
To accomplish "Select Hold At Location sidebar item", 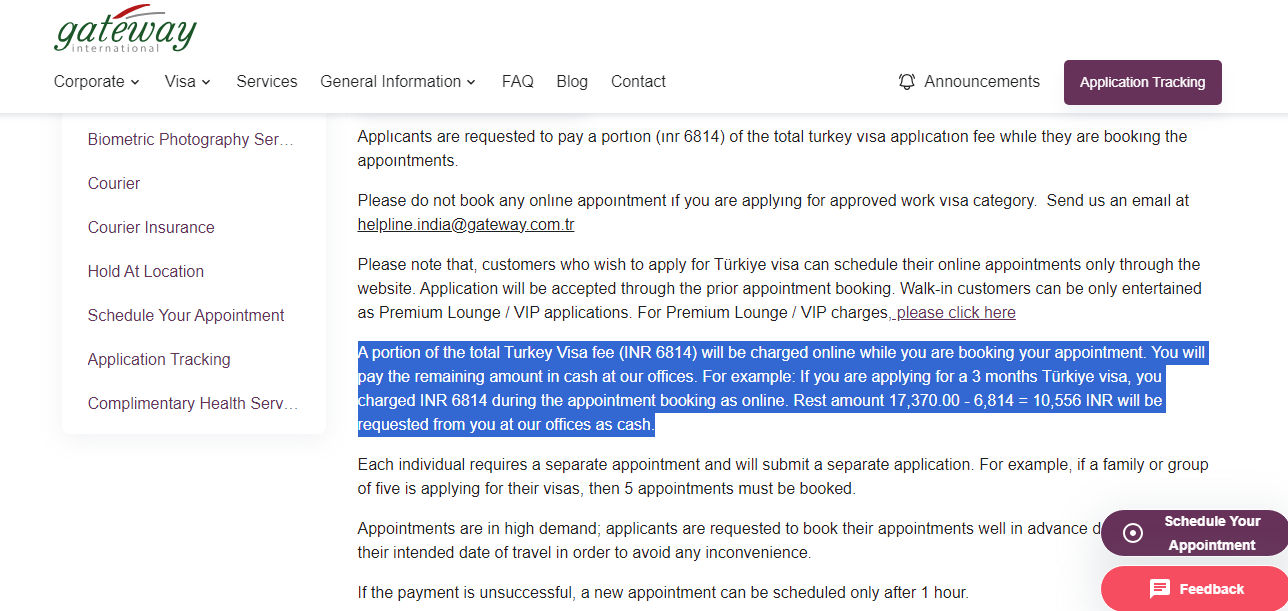I will (146, 272).
